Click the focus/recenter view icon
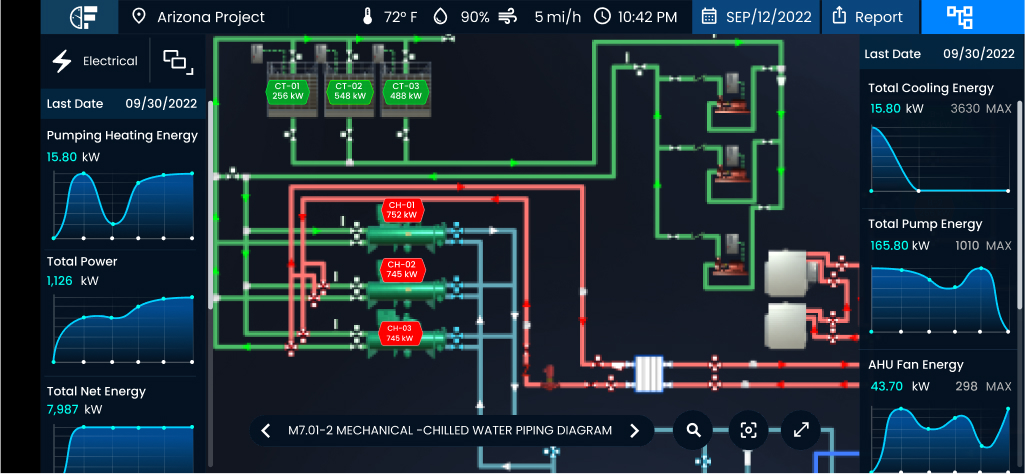 pos(747,430)
